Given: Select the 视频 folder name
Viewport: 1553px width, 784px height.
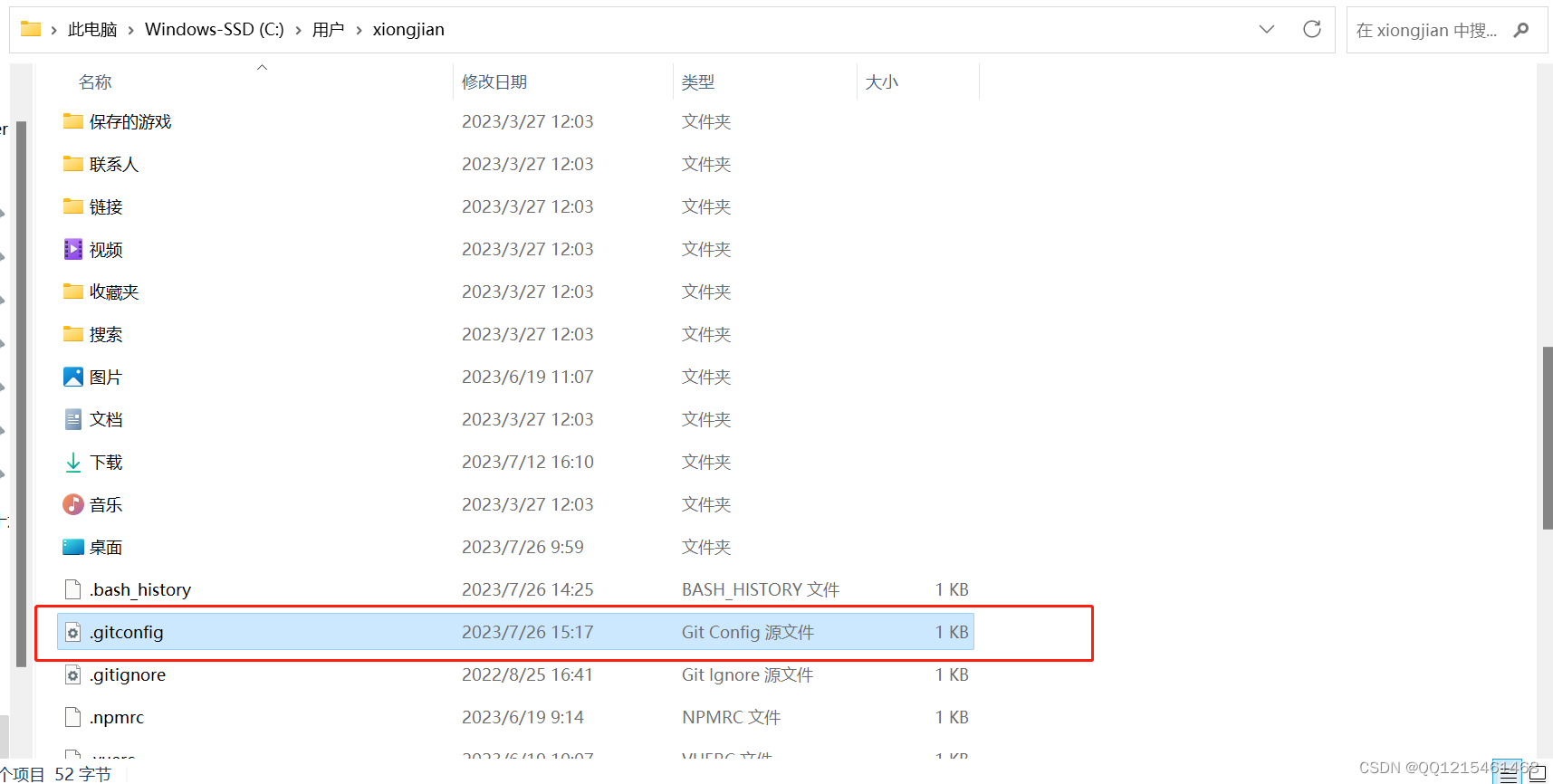Looking at the screenshot, I should click(106, 249).
